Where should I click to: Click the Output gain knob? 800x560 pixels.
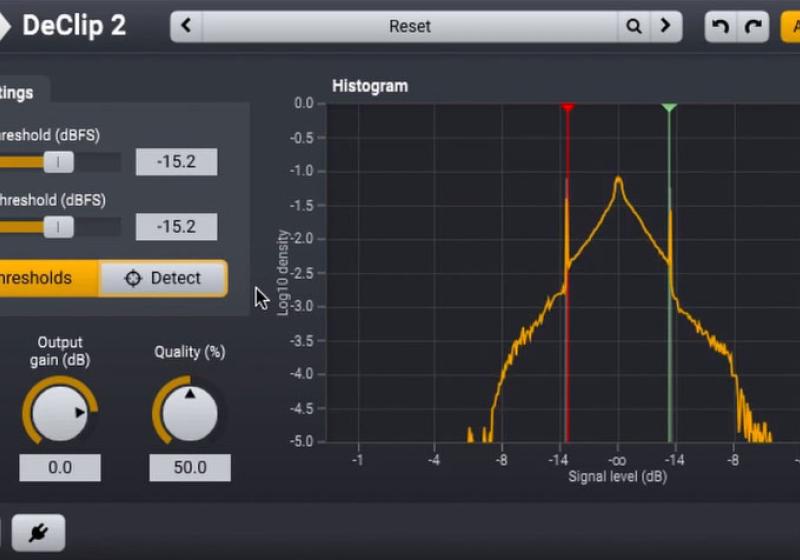click(x=59, y=412)
